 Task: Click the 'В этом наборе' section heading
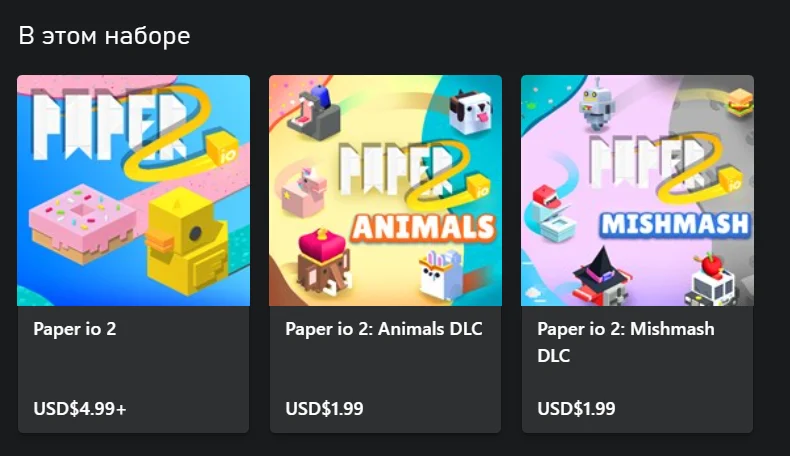[104, 36]
